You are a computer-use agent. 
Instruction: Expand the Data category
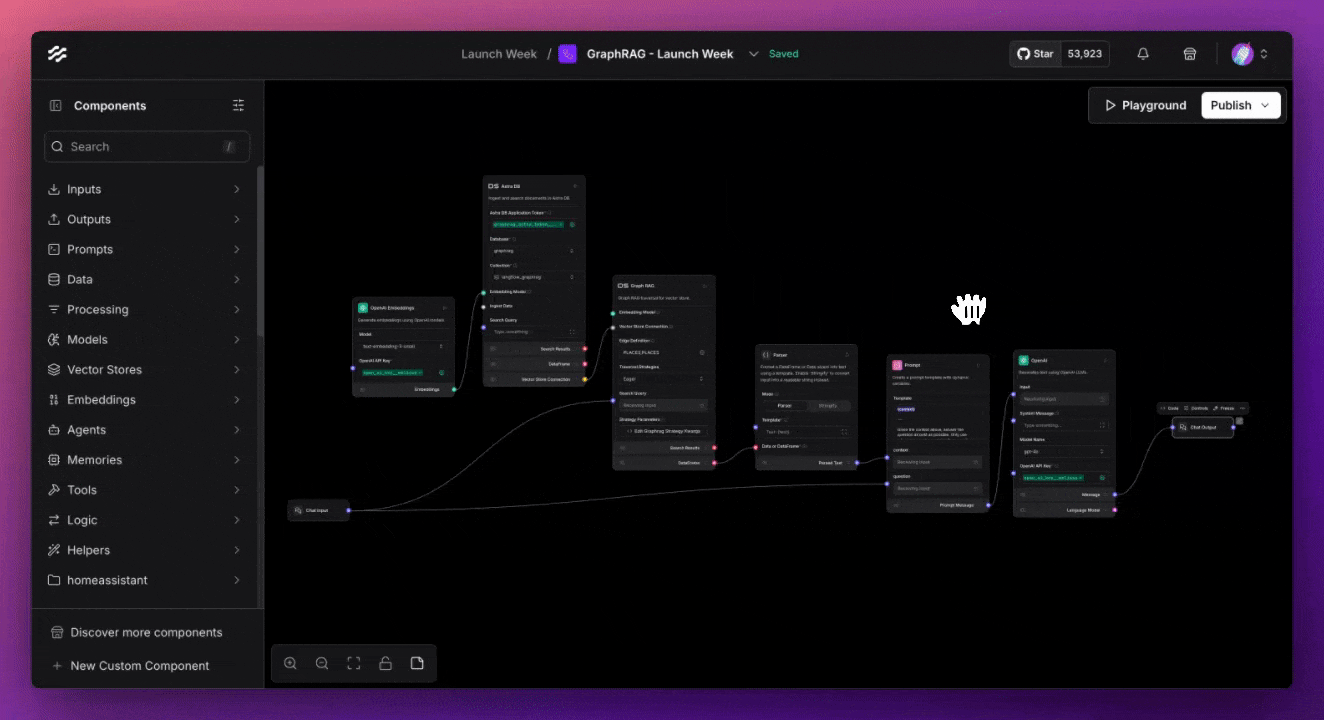tap(147, 279)
